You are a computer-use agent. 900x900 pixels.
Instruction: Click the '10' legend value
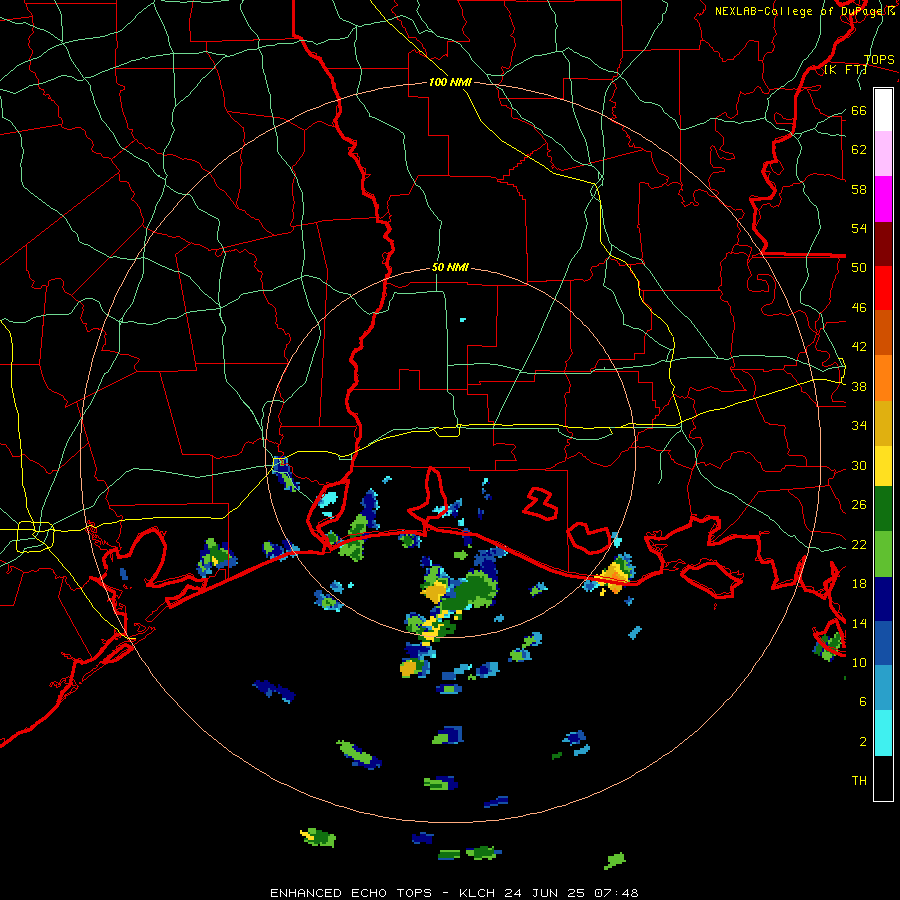[859, 662]
